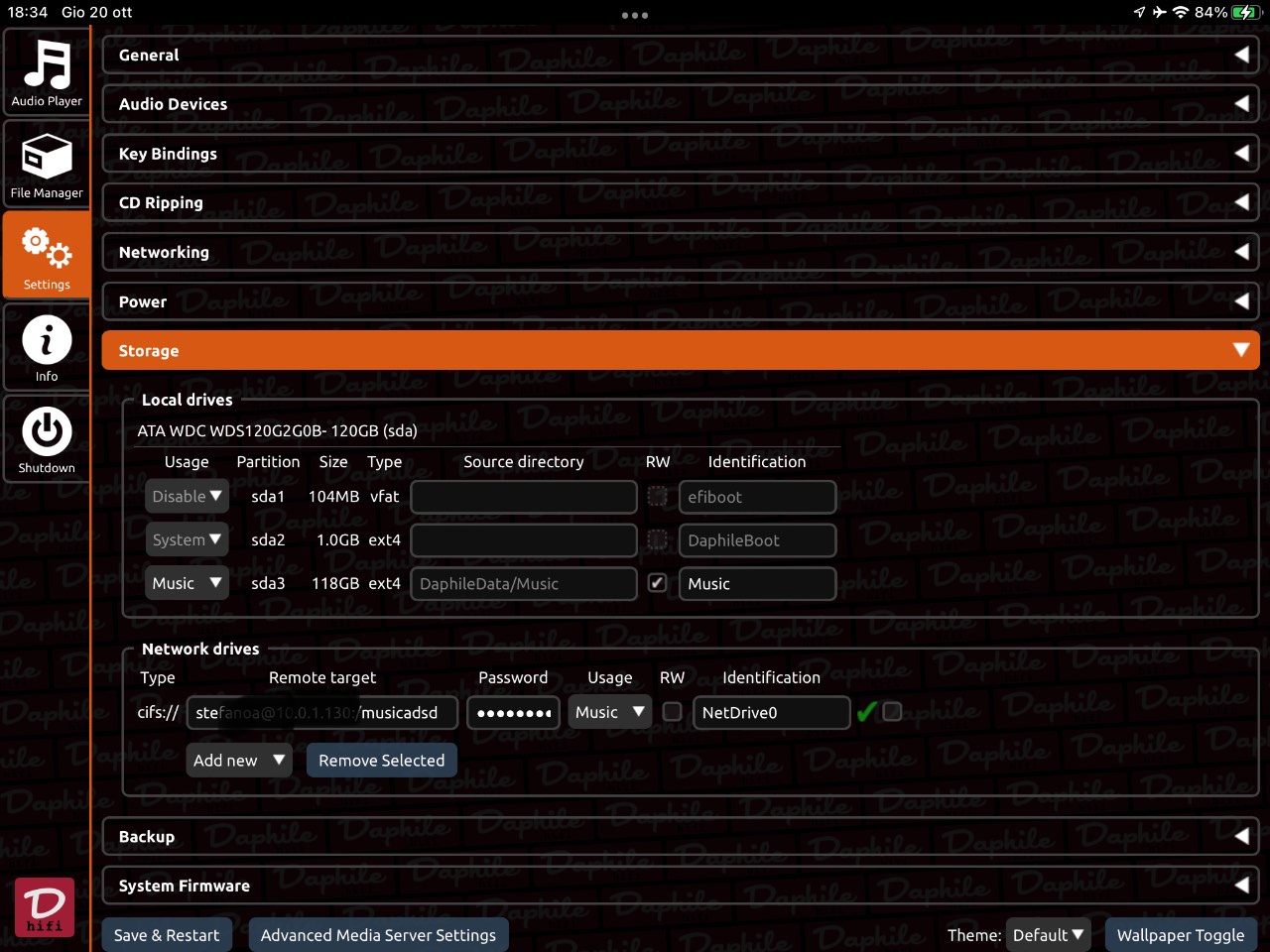Open Advanced Media Server Settings

tap(378, 935)
